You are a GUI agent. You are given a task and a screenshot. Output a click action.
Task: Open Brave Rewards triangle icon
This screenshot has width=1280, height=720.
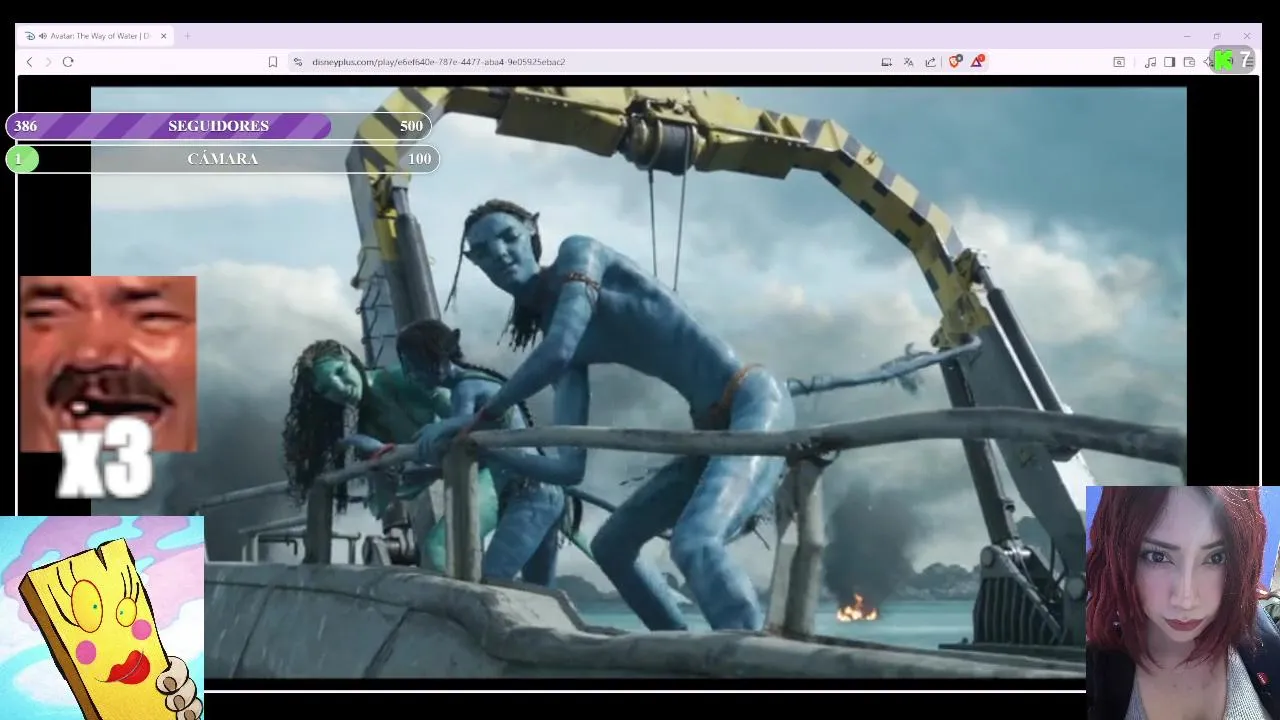(977, 61)
